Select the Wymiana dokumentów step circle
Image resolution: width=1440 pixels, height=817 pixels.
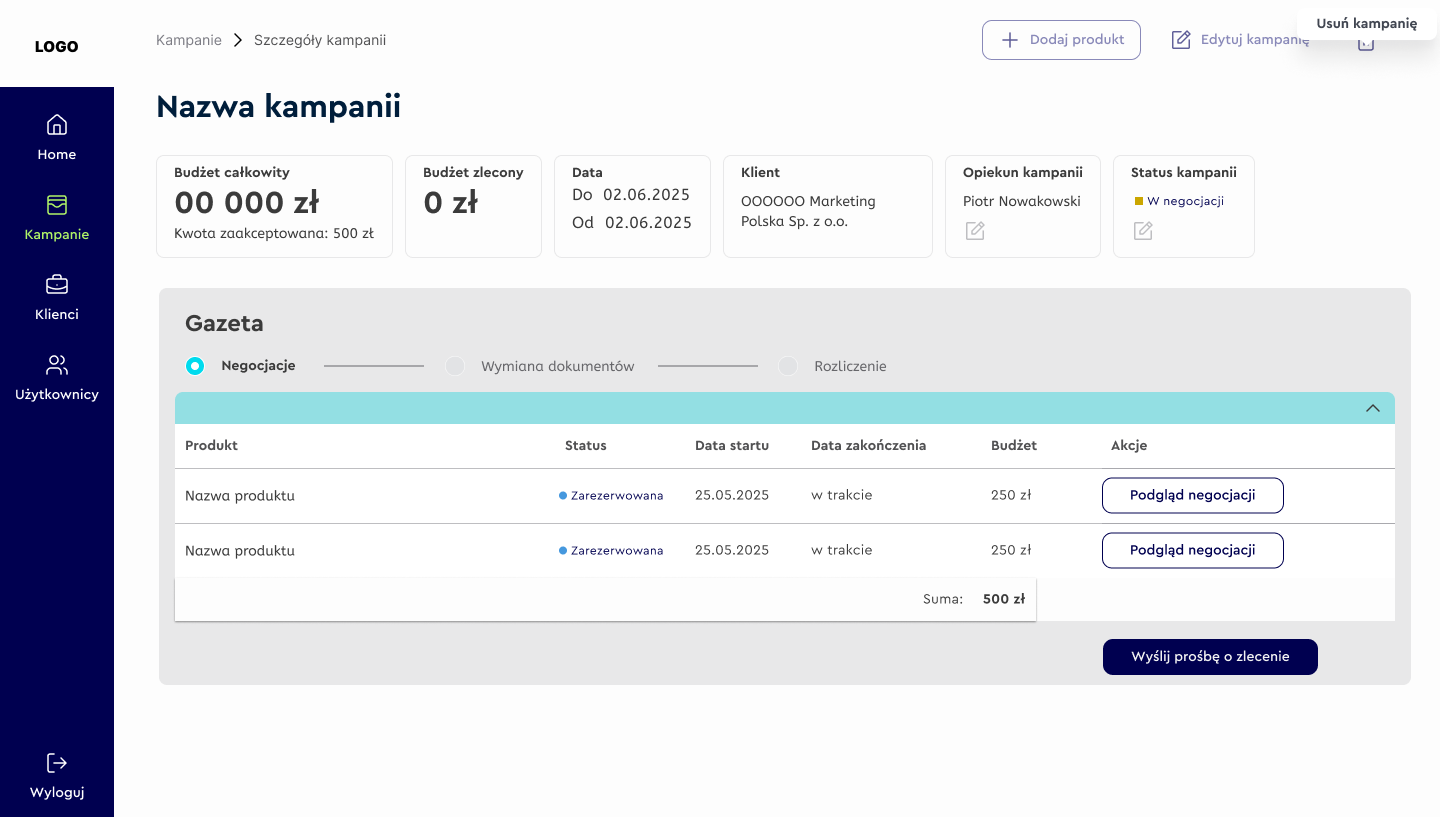pyautogui.click(x=455, y=366)
